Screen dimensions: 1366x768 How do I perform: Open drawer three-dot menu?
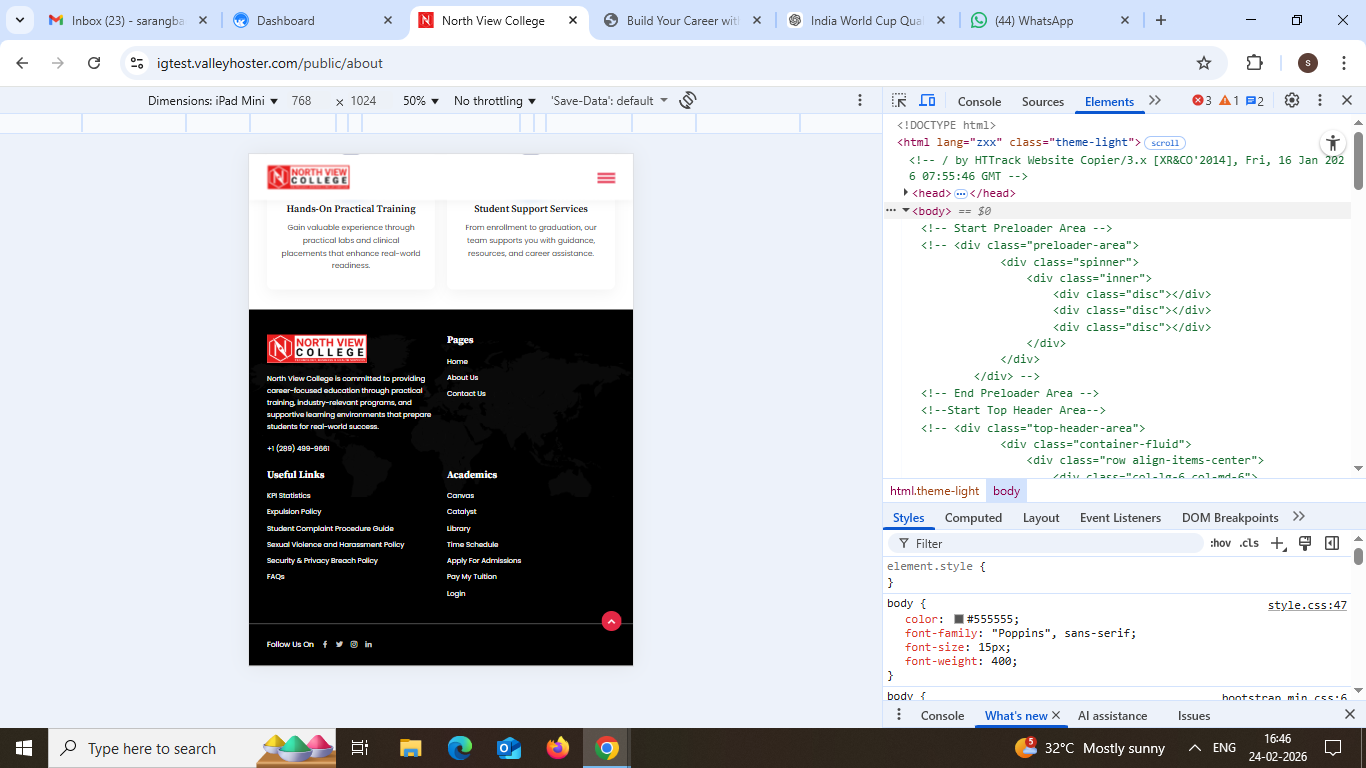[898, 715]
